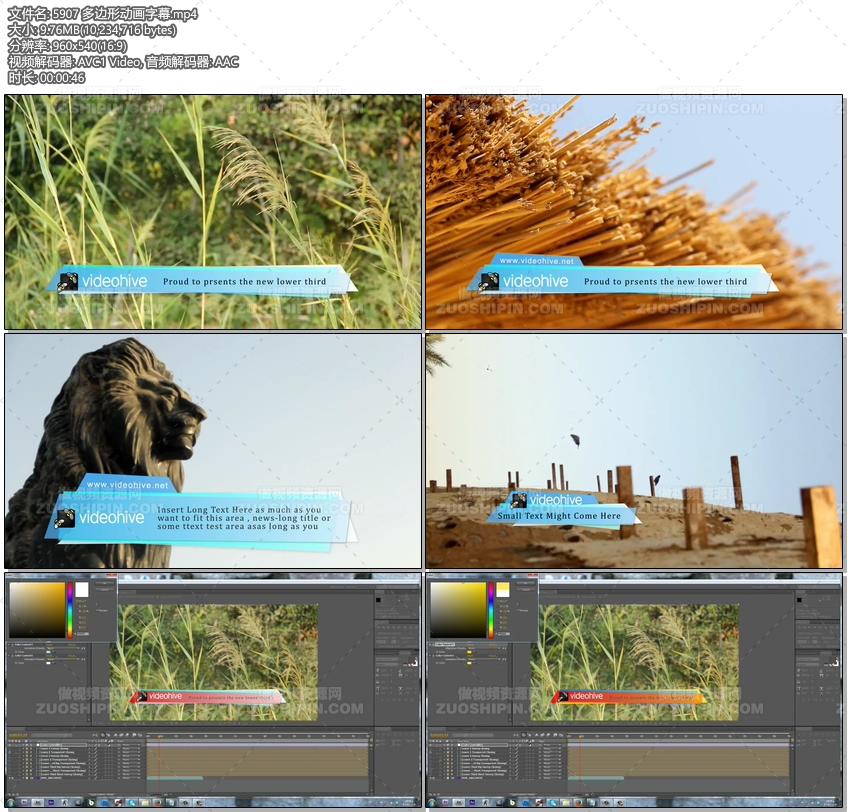Open the lion statue thumbnail

(213, 450)
